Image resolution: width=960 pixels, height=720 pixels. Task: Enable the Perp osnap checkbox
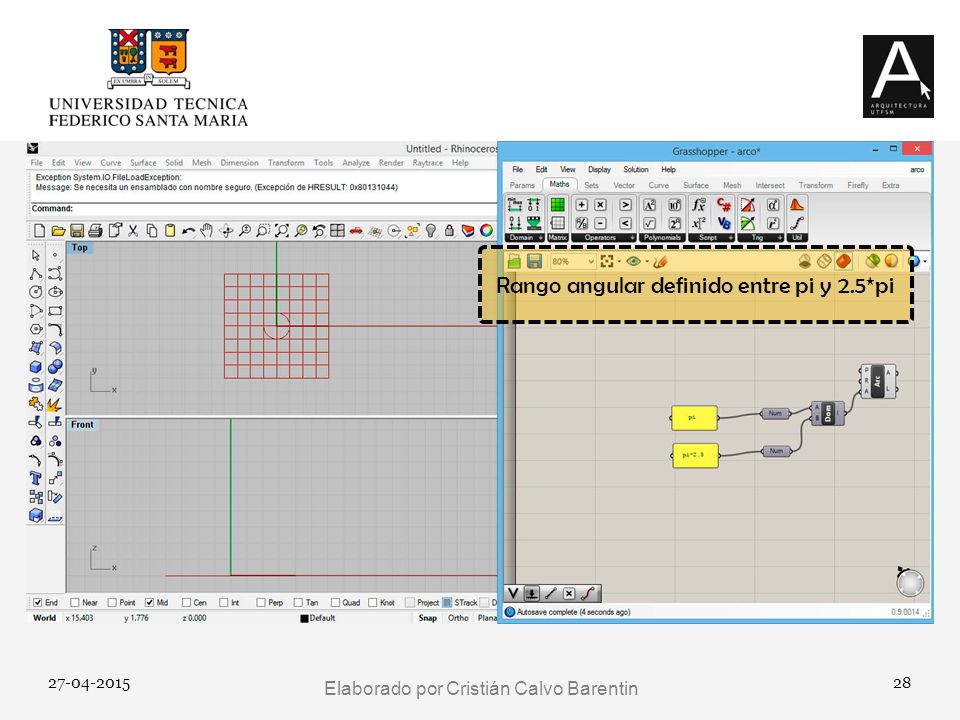pos(261,602)
